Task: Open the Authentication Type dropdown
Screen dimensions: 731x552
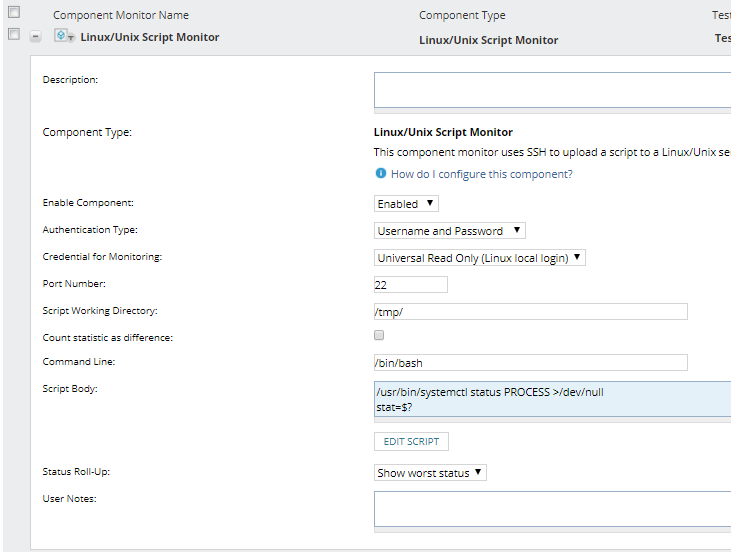Action: 449,231
